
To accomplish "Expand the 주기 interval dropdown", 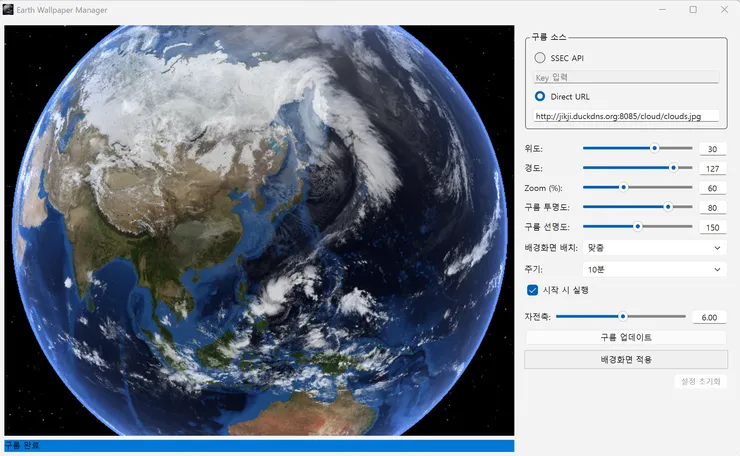I will tap(655, 270).
